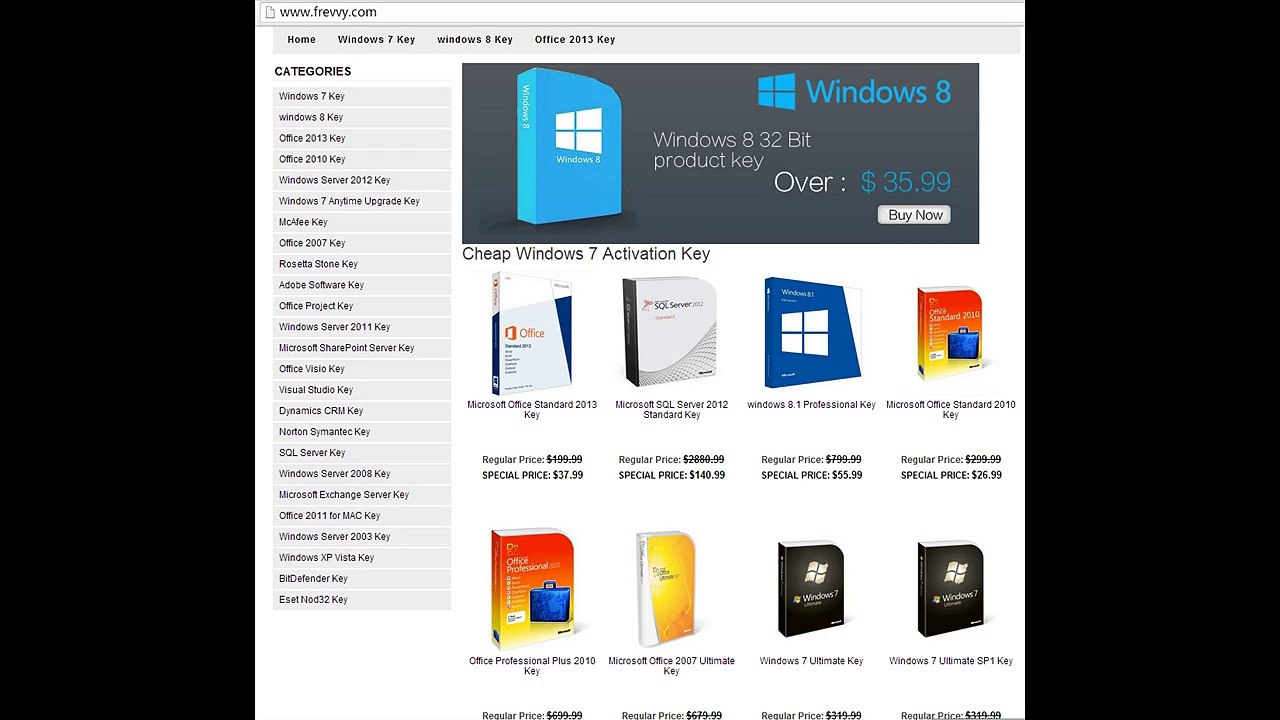Select Office 2013 Key in top navigation
Image resolution: width=1280 pixels, height=720 pixels.
pos(575,40)
